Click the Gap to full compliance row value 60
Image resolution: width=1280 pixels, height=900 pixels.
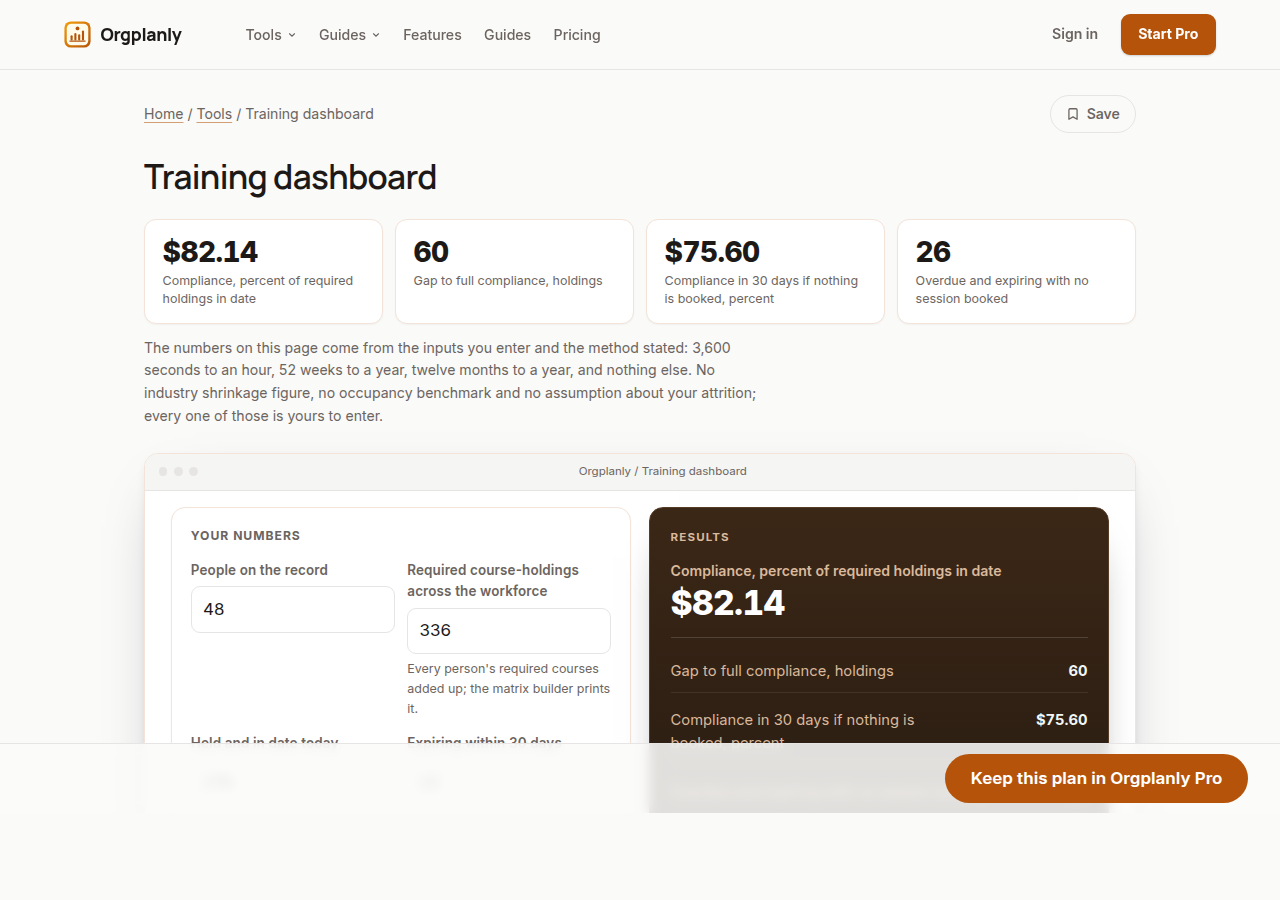pos(1078,671)
